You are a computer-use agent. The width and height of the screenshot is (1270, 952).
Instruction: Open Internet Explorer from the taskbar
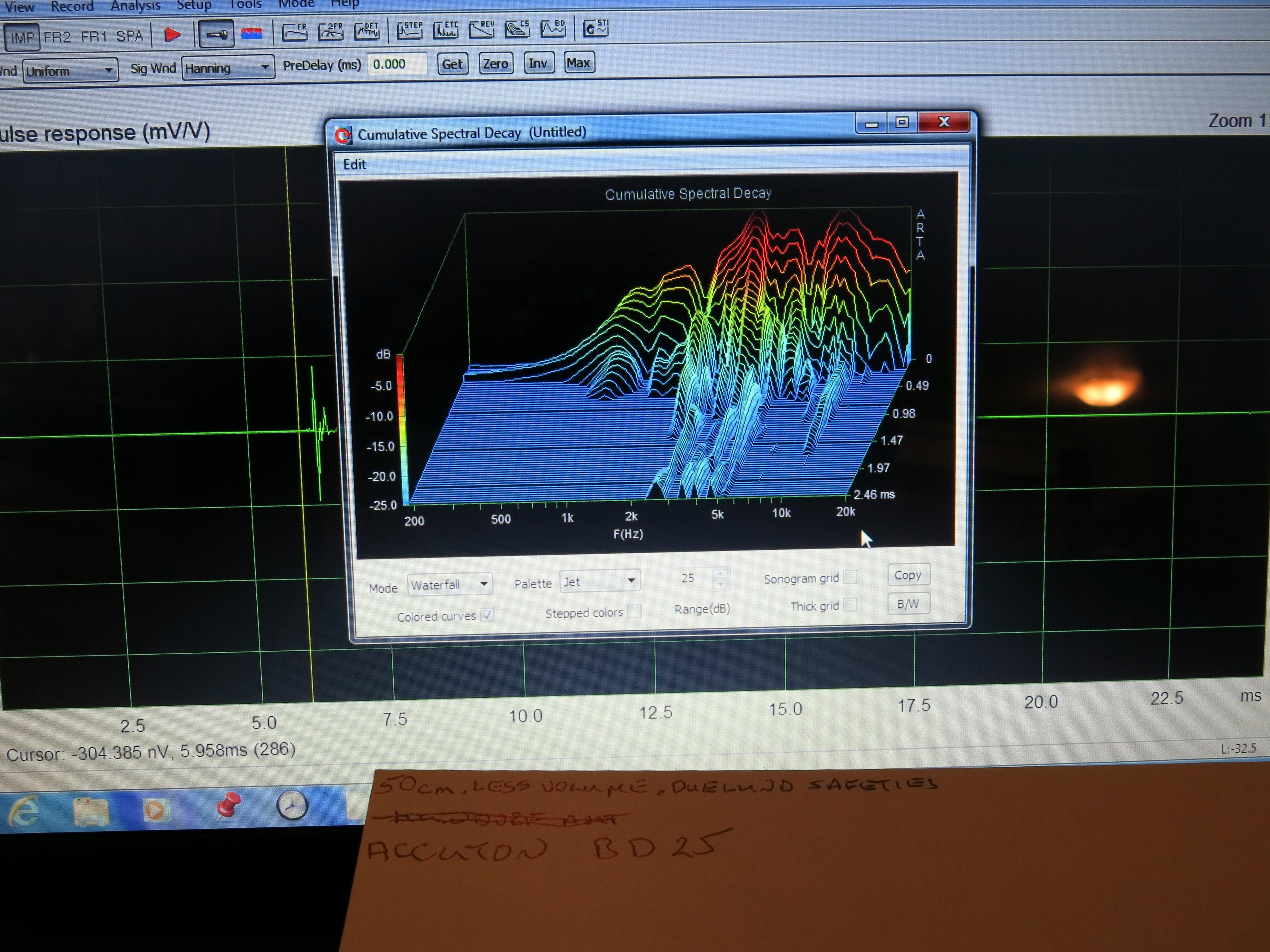(24, 811)
